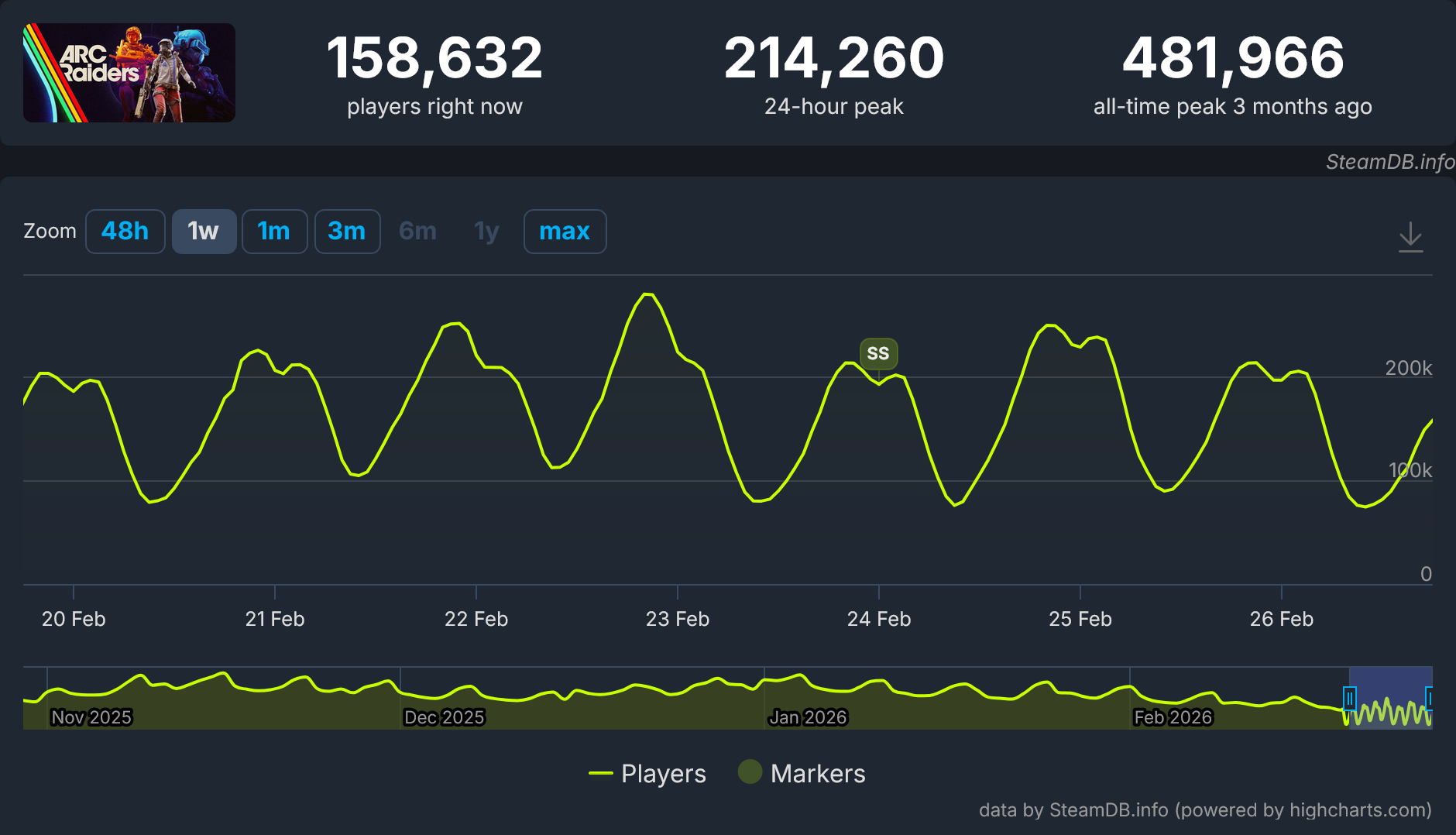Toggle the Markers series in legend
The width and height of the screenshot is (1456, 835).
click(802, 773)
